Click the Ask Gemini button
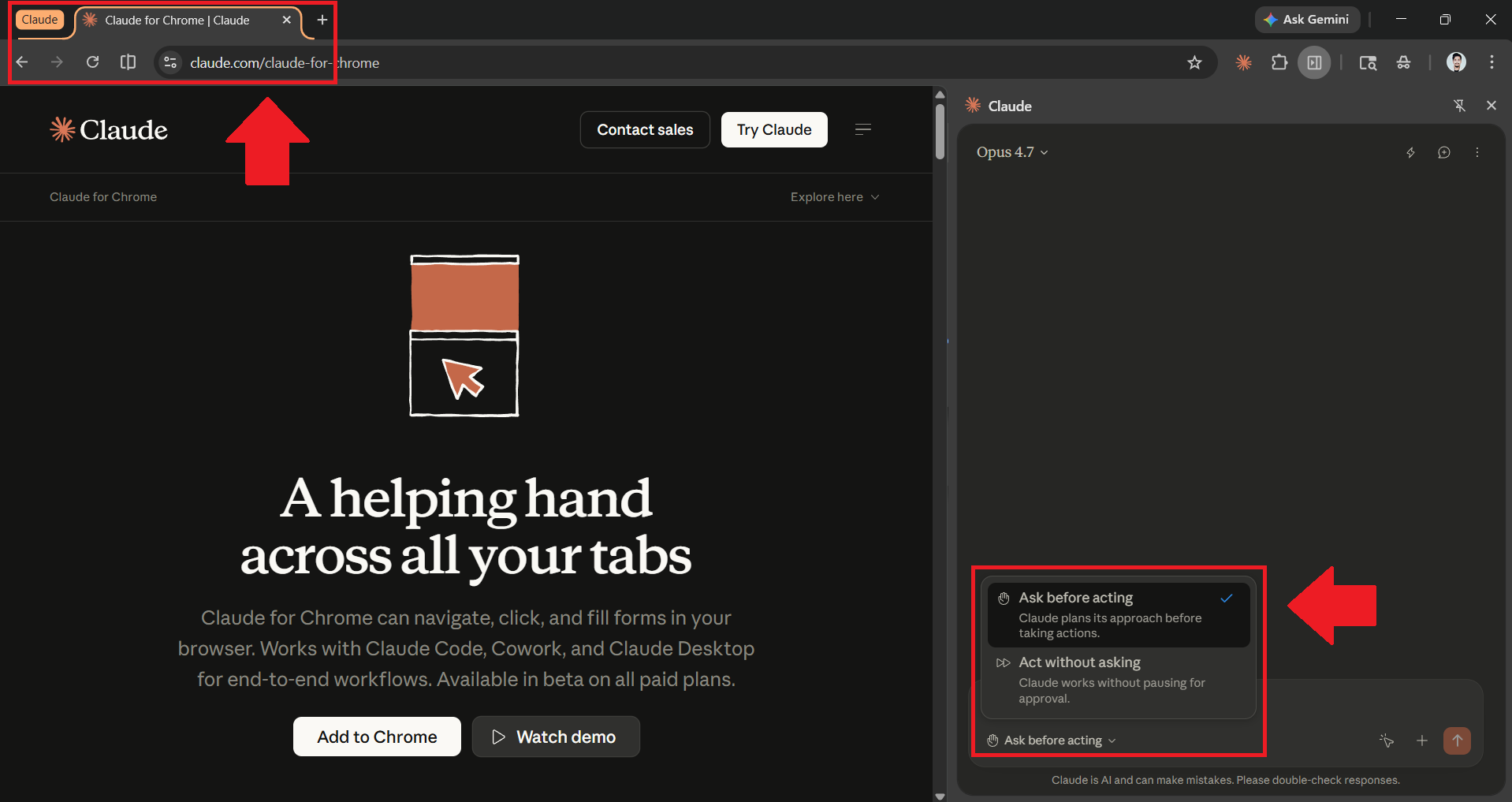 click(x=1307, y=20)
